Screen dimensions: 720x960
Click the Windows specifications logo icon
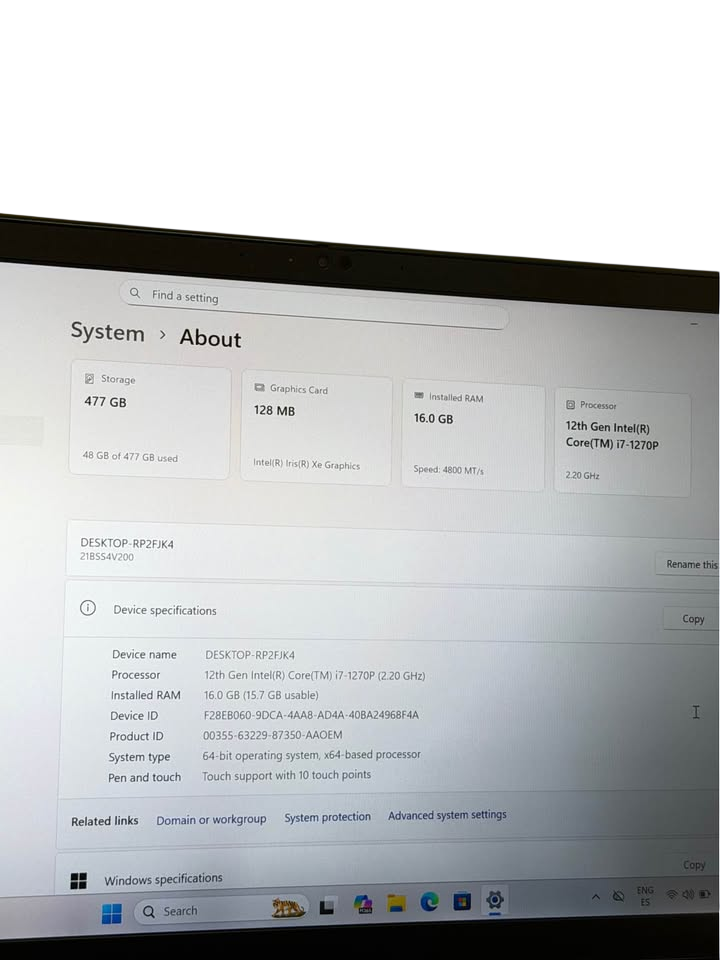78,881
